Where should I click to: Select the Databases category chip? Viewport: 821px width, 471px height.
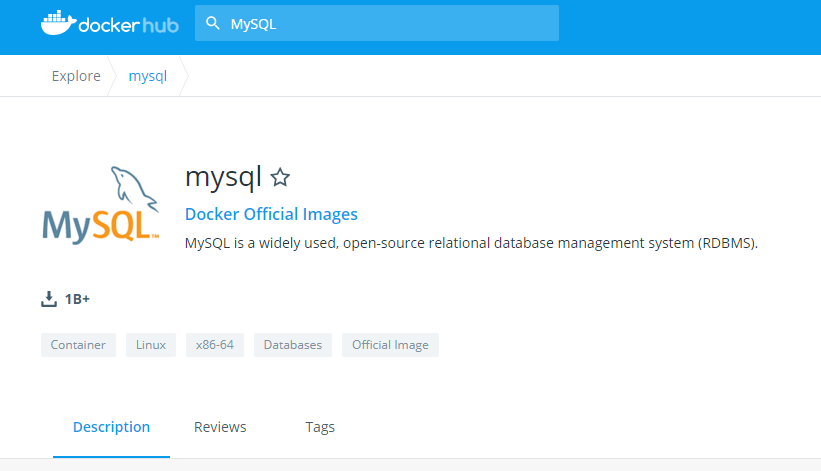[292, 345]
